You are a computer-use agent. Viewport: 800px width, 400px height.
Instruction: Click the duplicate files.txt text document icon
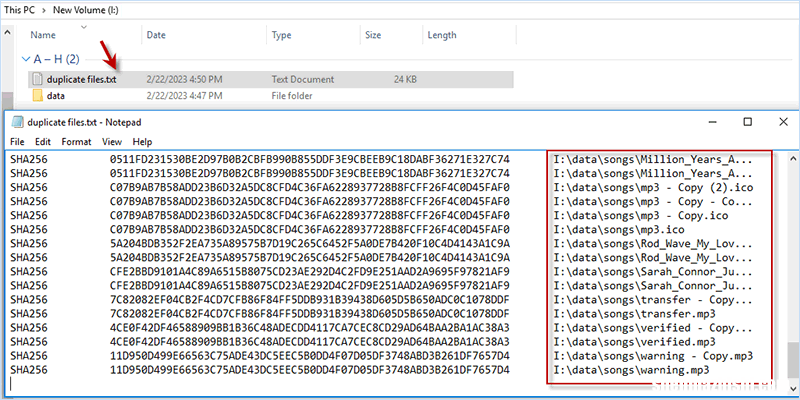click(37, 79)
